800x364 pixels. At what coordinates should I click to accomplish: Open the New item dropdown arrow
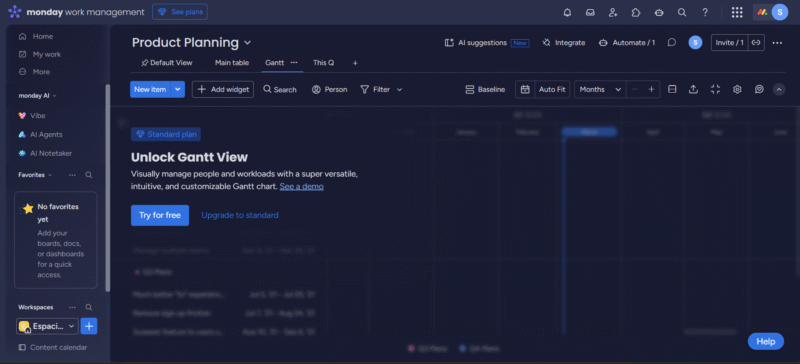(x=178, y=89)
